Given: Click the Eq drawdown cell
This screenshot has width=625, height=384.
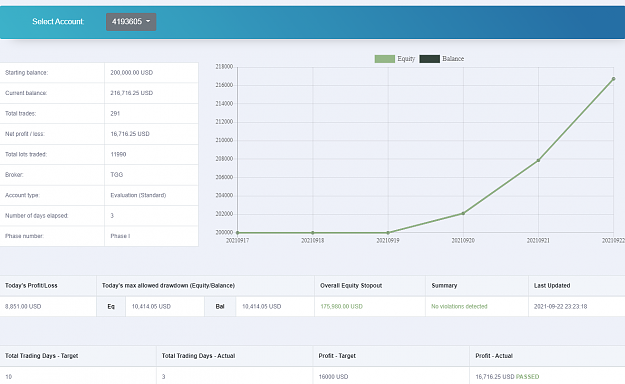Looking at the screenshot, I should [111, 307].
